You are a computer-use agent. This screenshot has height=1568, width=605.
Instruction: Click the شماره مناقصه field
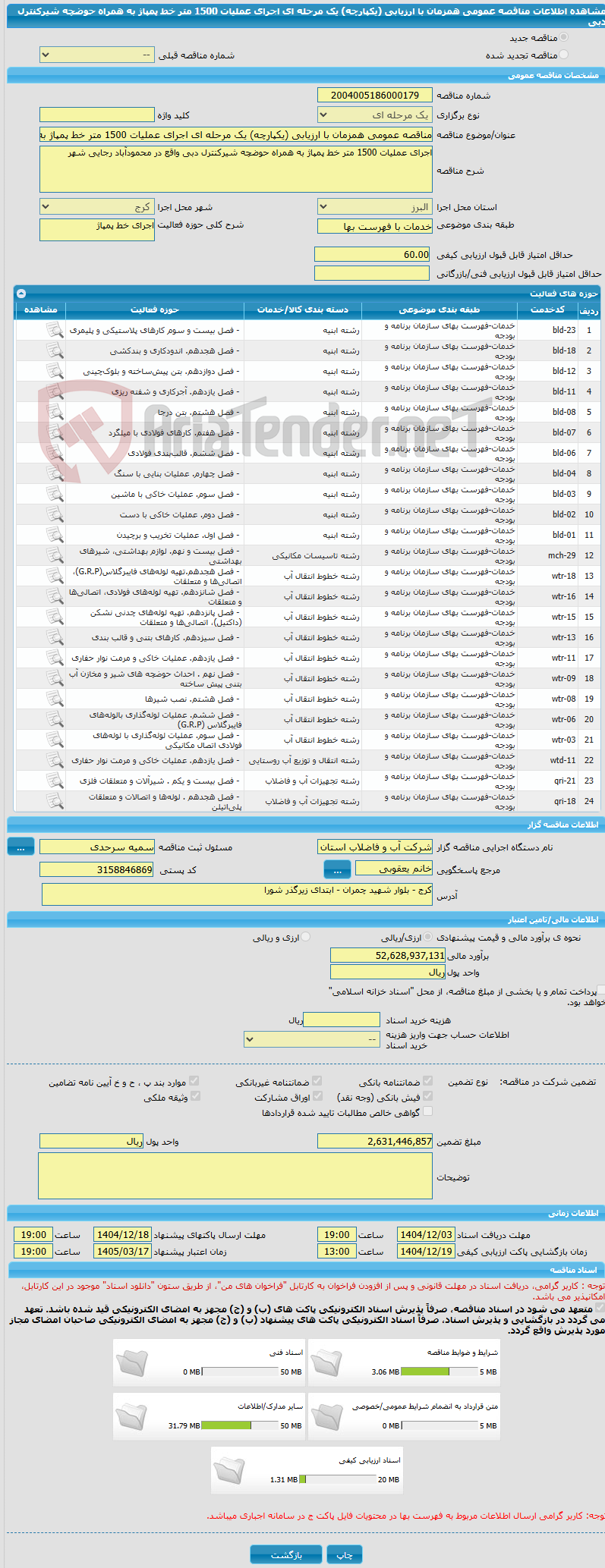(x=375, y=95)
